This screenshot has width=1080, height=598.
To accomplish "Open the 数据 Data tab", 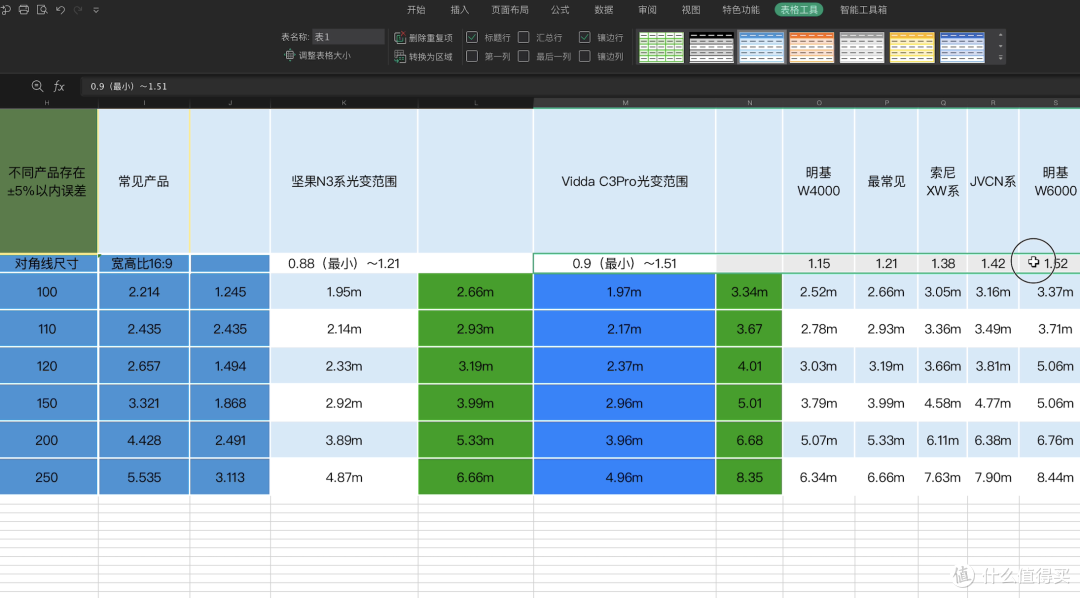I will click(604, 10).
